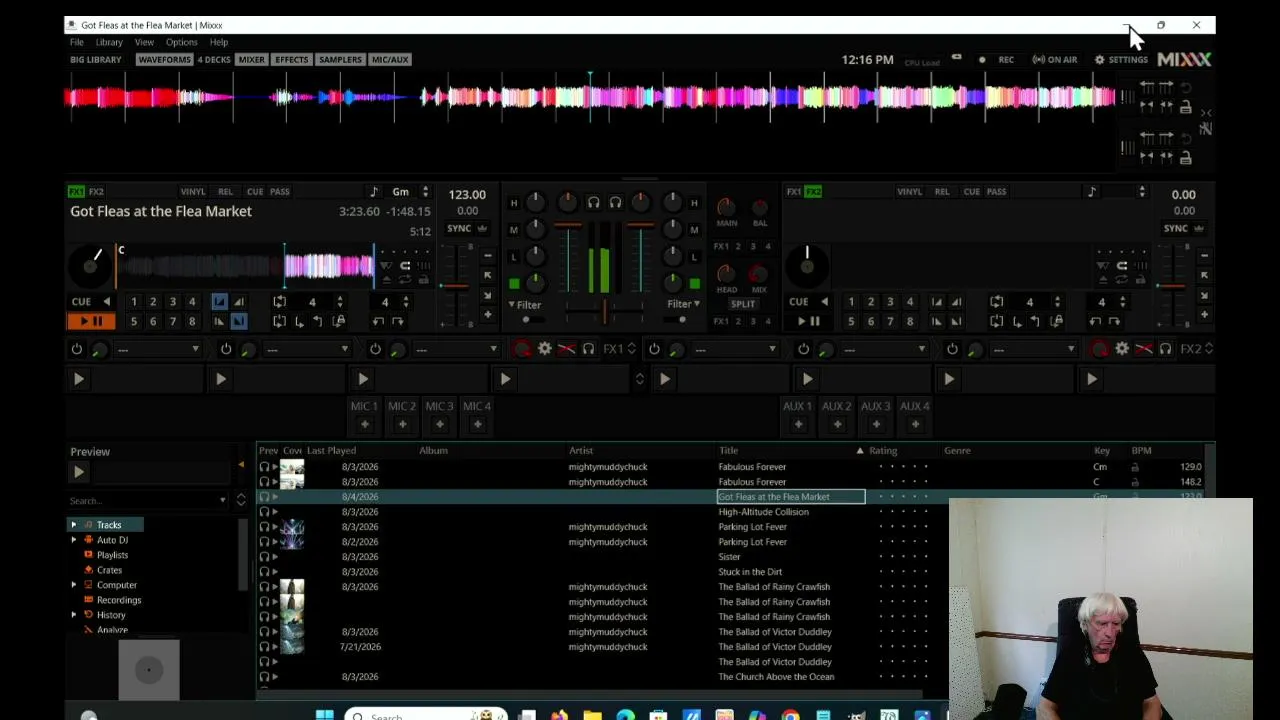Expand the left channel Filter dropdown
The height and width of the screenshot is (720, 1280).
(525, 304)
